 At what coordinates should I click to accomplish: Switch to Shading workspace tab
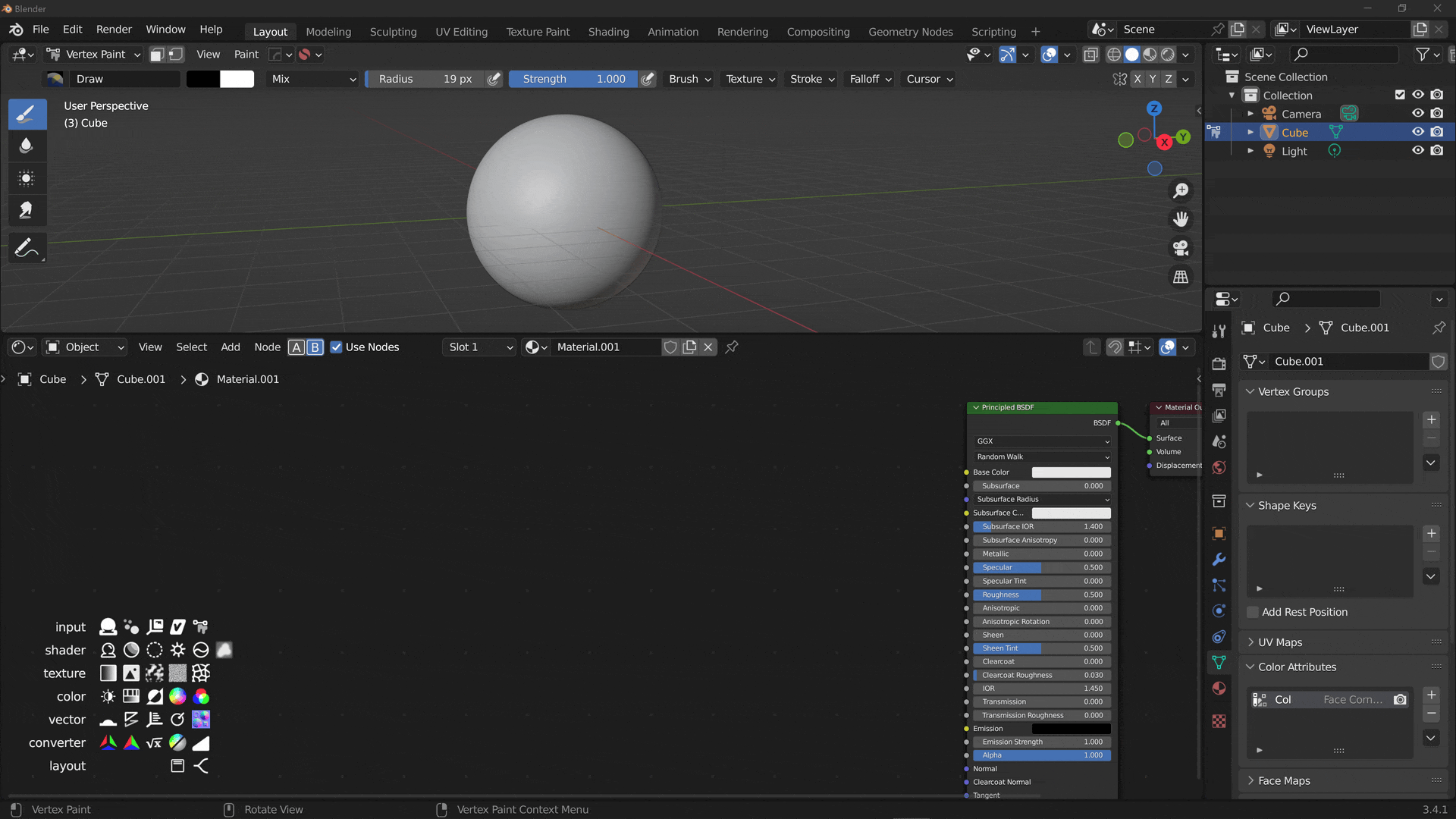608,32
